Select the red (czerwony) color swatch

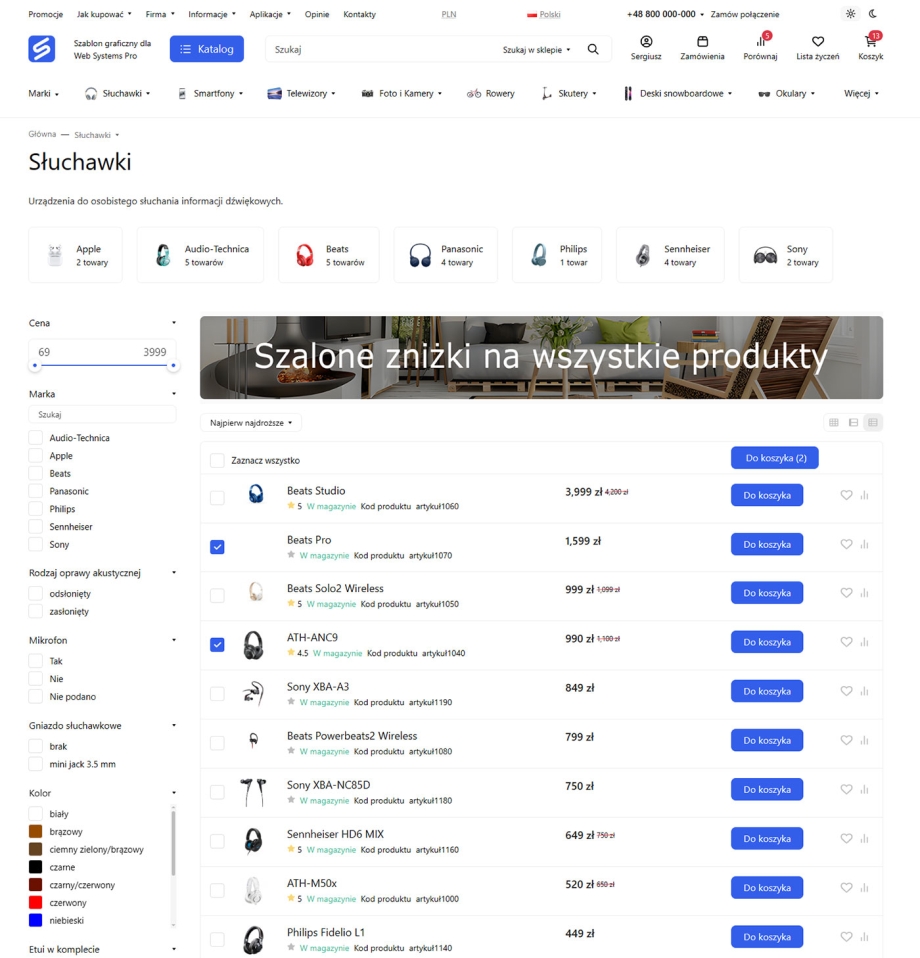36,903
